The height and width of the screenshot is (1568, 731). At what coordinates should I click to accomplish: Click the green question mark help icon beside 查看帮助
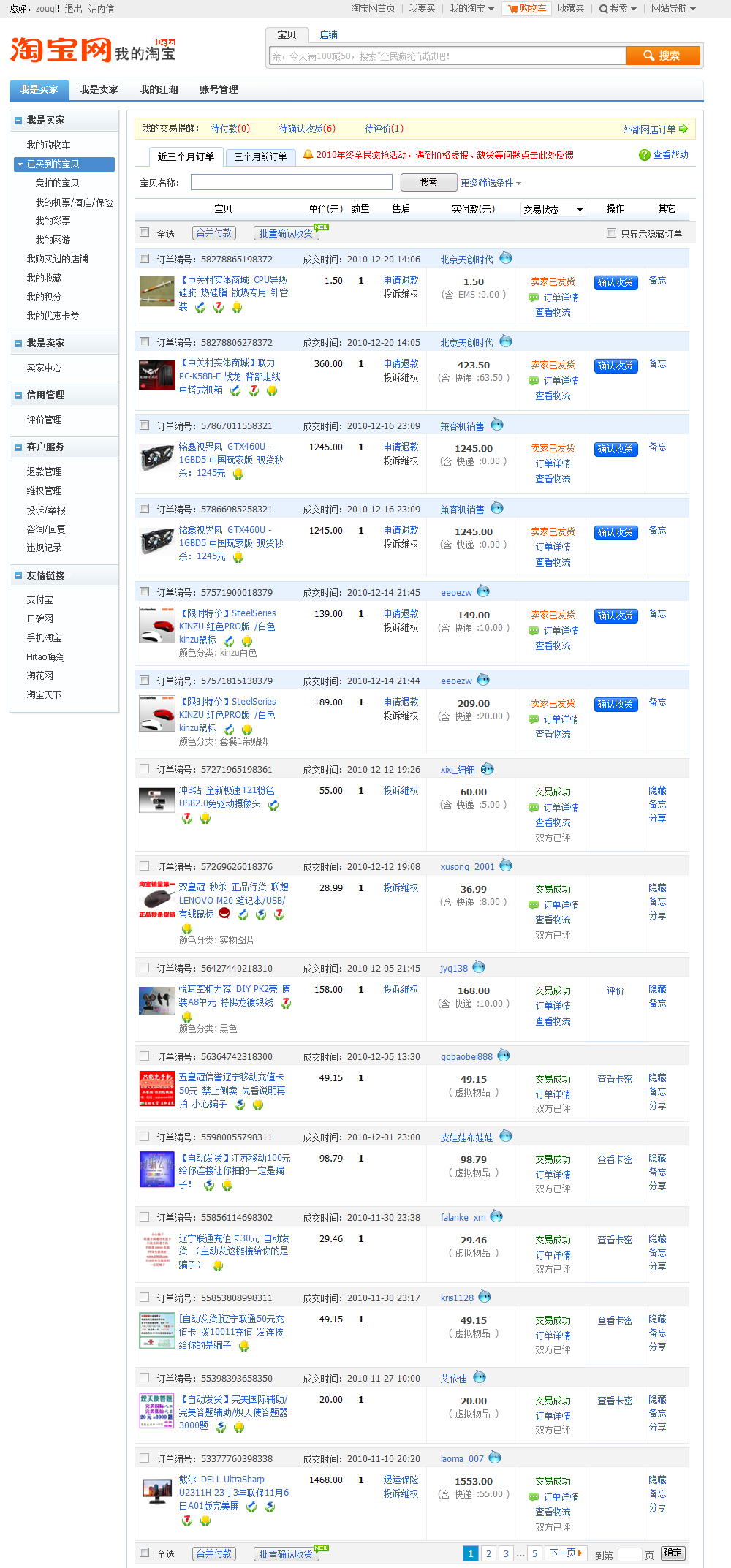click(x=644, y=155)
